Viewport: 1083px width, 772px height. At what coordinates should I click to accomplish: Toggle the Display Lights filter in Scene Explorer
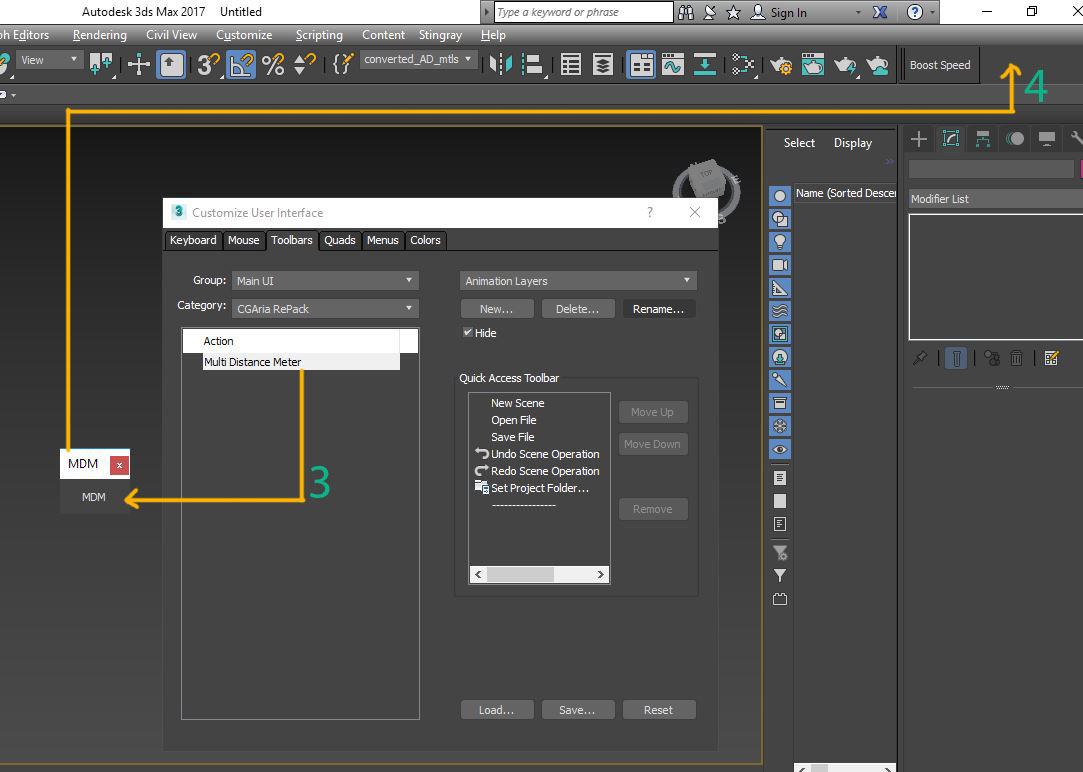coord(780,242)
